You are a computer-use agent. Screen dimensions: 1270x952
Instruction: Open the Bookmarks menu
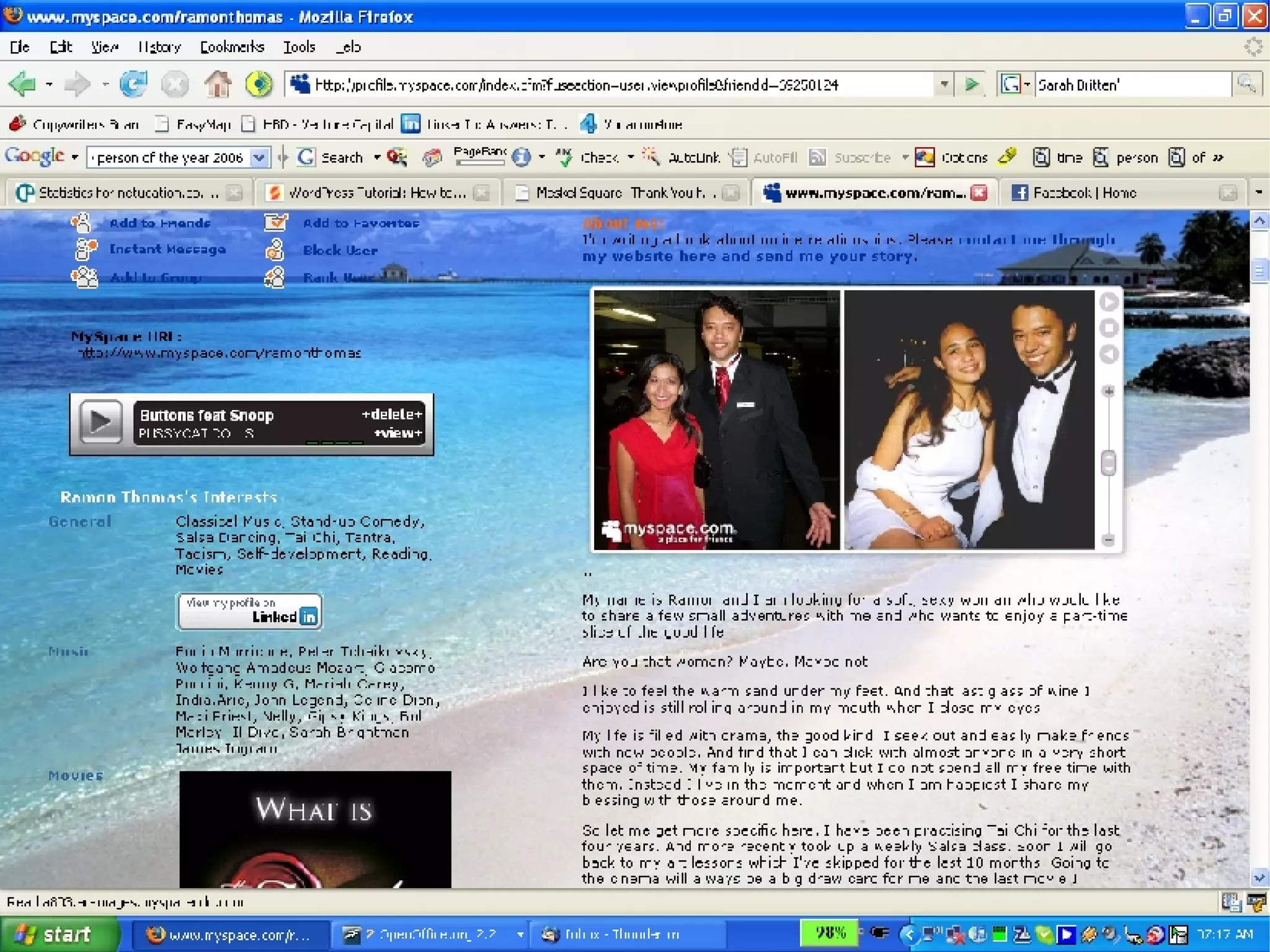[x=232, y=47]
